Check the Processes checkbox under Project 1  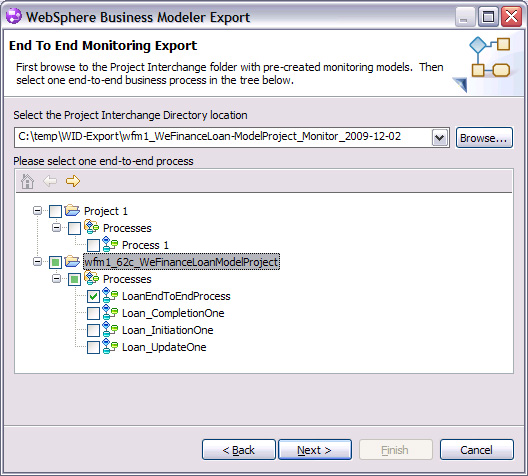tap(74, 229)
